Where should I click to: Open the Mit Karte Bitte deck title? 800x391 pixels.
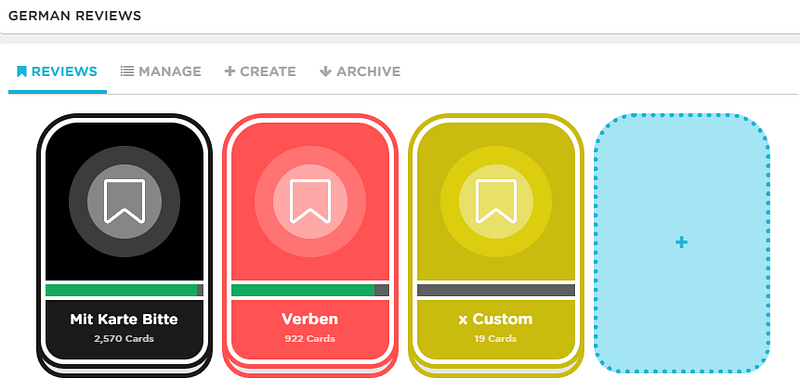click(x=124, y=320)
